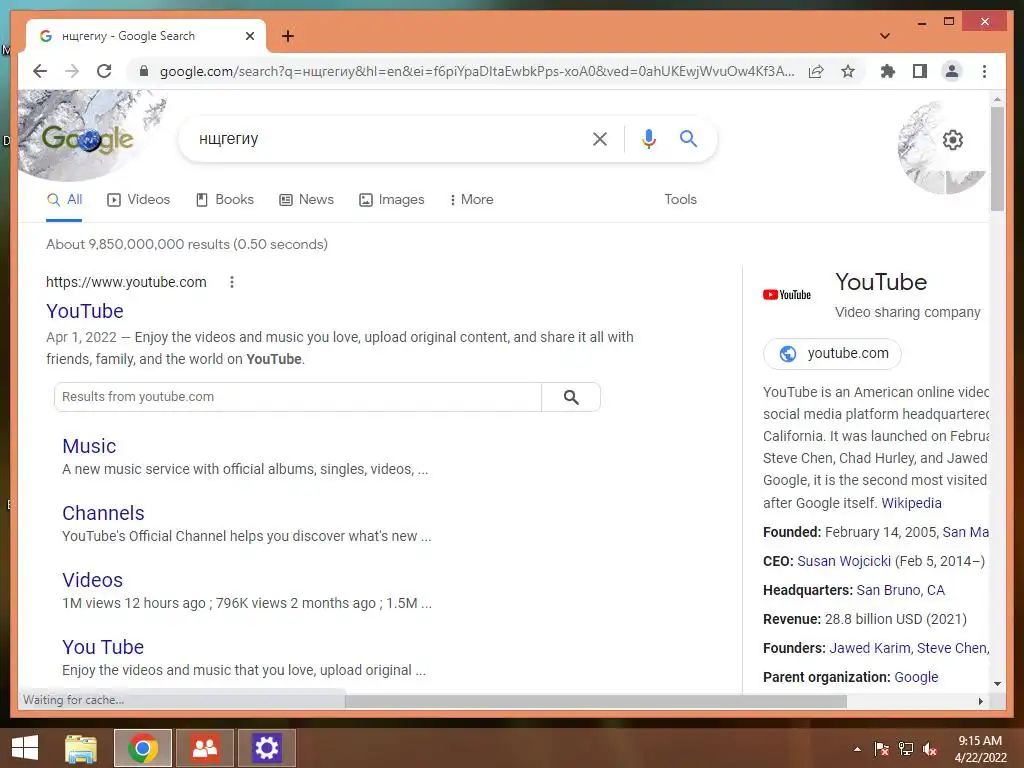Open the Windows Start button
This screenshot has height=768, width=1024.
point(25,748)
